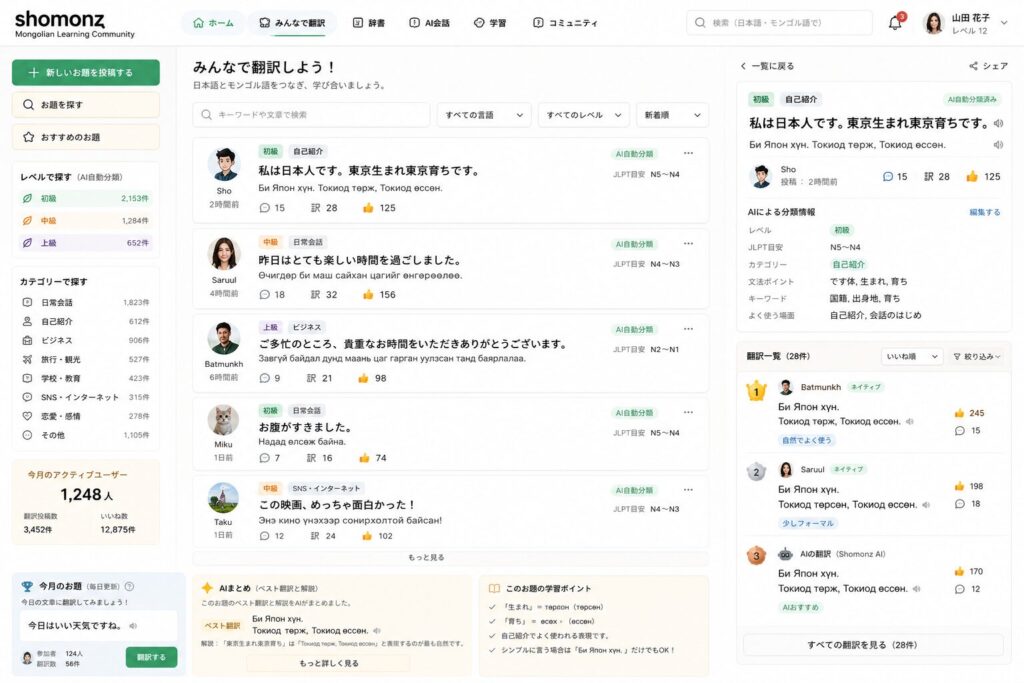Select 恋愛・感情 category

pos(86,416)
